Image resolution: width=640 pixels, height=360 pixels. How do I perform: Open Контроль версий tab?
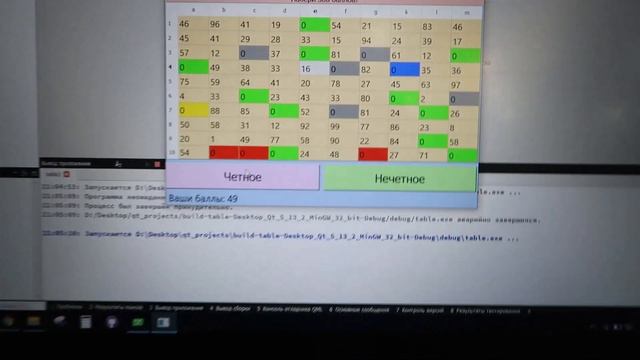tap(420, 310)
